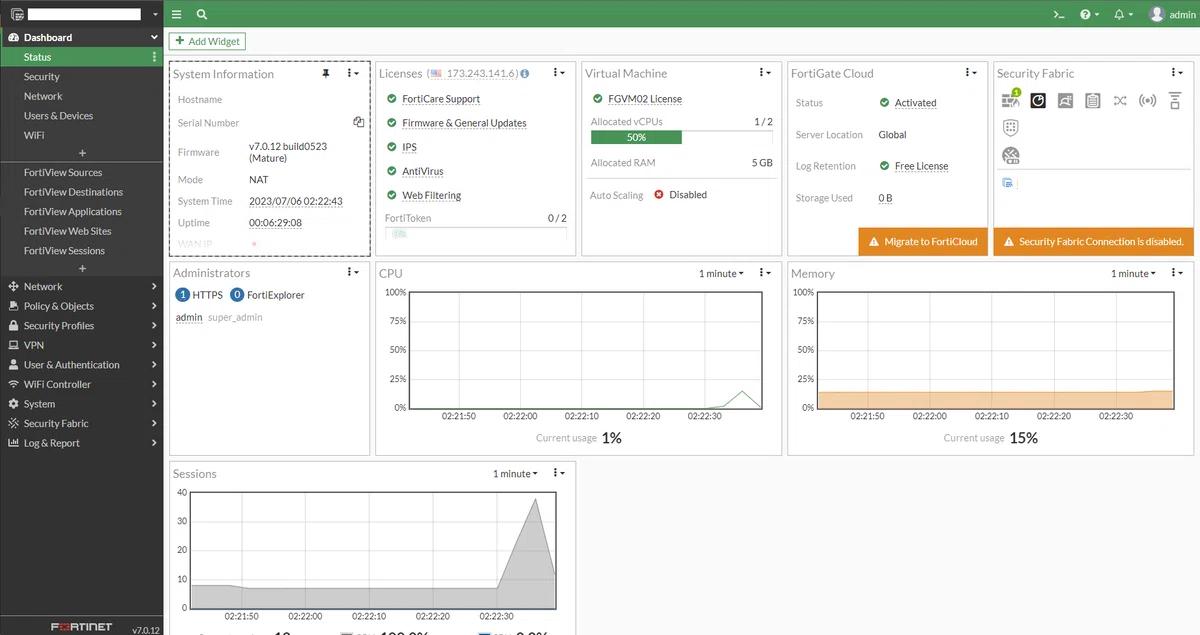This screenshot has height=635, width=1200.
Task: Open Sessions widget options menu
Action: [x=558, y=472]
